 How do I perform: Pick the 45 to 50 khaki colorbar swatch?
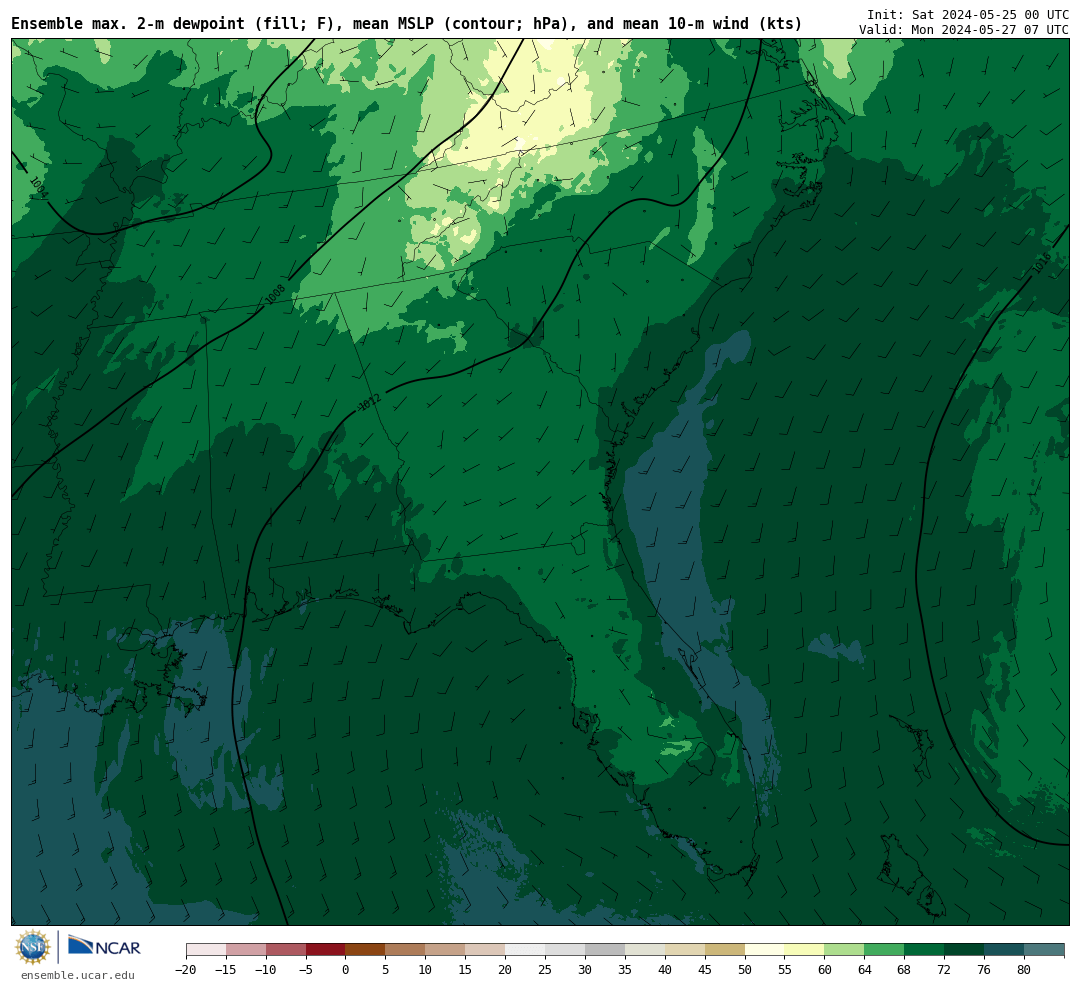pyautogui.click(x=725, y=950)
